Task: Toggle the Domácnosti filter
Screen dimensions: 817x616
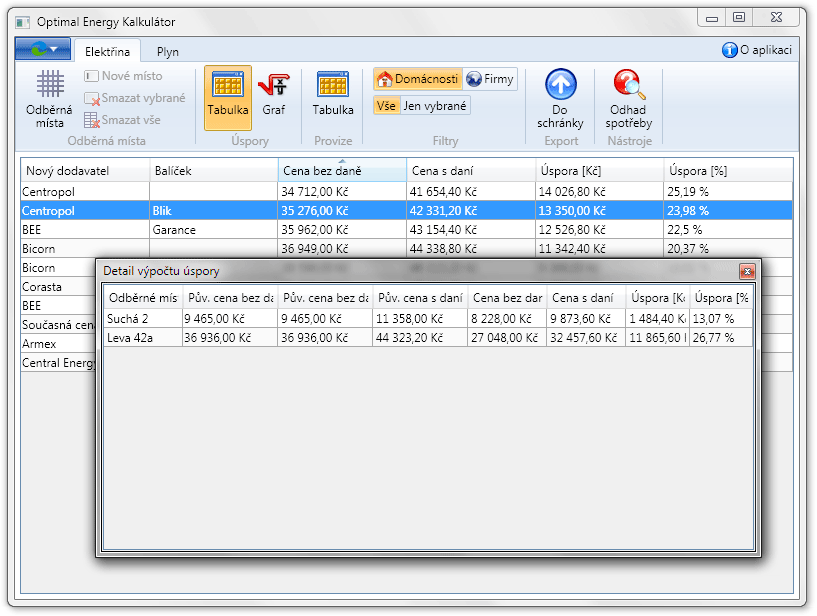Action: [x=417, y=79]
